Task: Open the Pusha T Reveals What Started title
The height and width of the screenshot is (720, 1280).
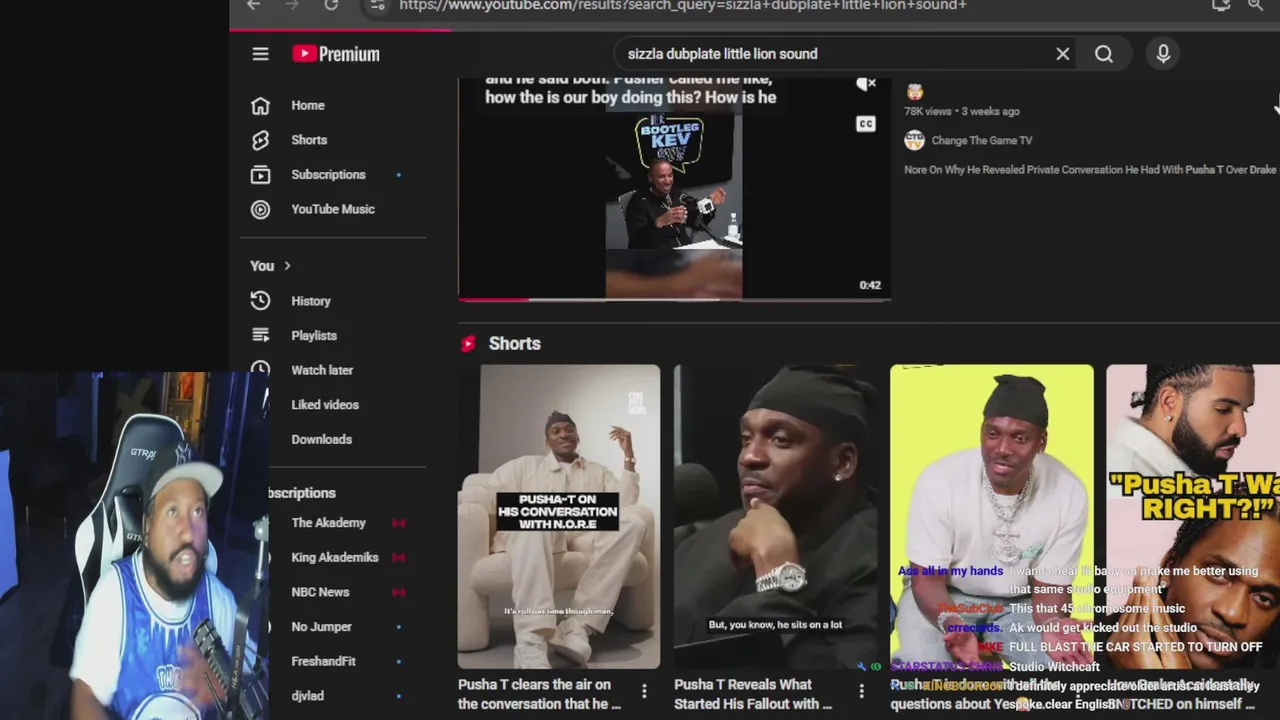Action: (x=753, y=694)
